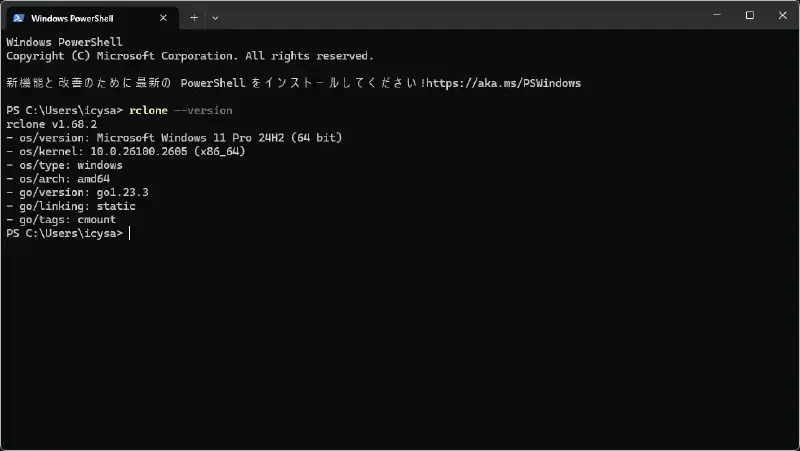Click the os/version output line
Viewport: 800px width, 451px height.
click(x=174, y=138)
